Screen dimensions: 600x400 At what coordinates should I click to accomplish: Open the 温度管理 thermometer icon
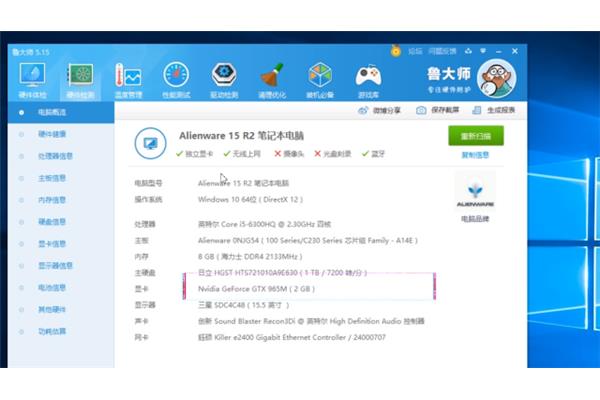point(128,75)
